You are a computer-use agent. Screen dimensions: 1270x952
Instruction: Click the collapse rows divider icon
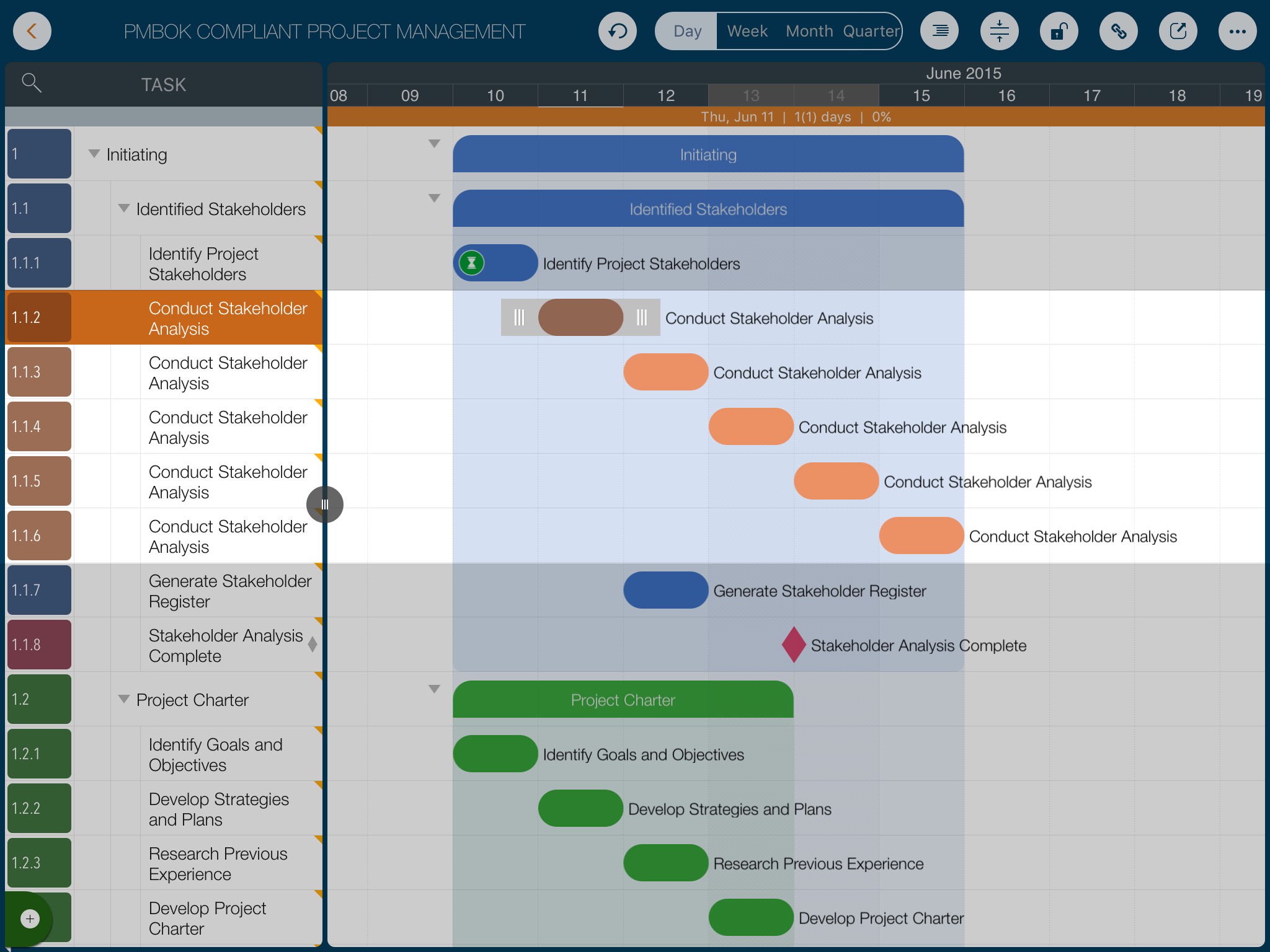[x=999, y=31]
